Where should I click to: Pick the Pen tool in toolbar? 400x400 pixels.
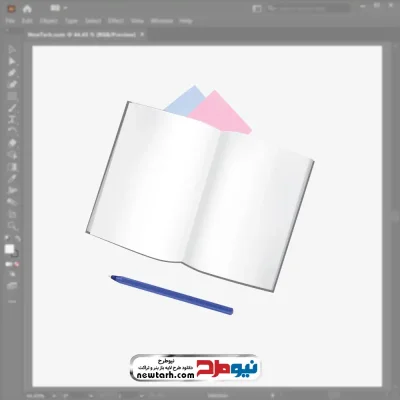coord(12,73)
